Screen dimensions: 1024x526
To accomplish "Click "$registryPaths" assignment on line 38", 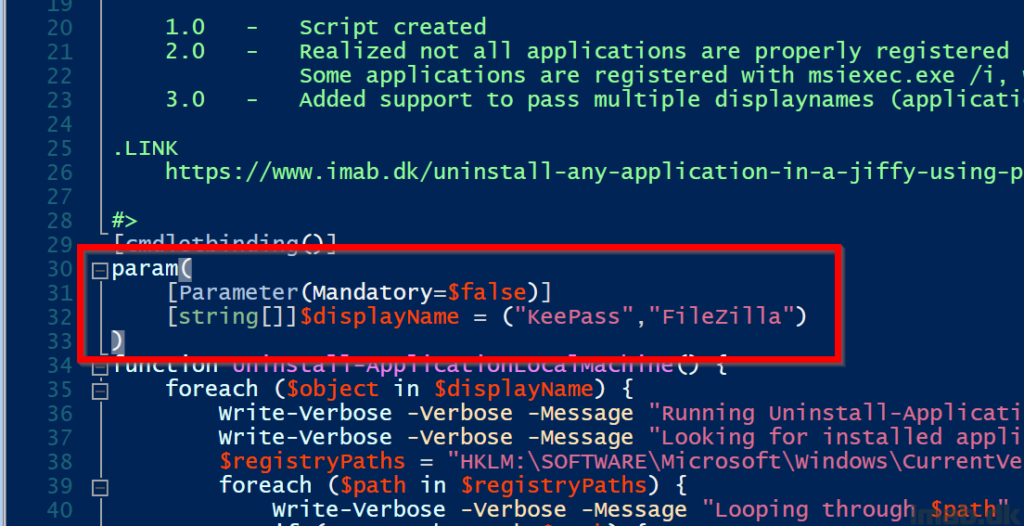I will [x=312, y=461].
